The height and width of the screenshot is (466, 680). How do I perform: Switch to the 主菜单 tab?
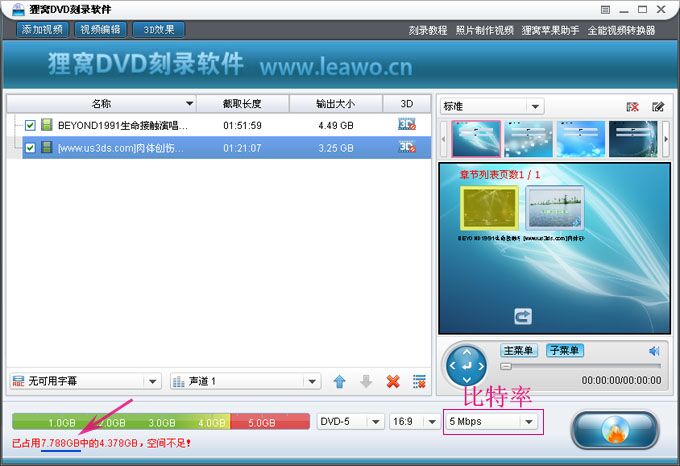click(519, 350)
